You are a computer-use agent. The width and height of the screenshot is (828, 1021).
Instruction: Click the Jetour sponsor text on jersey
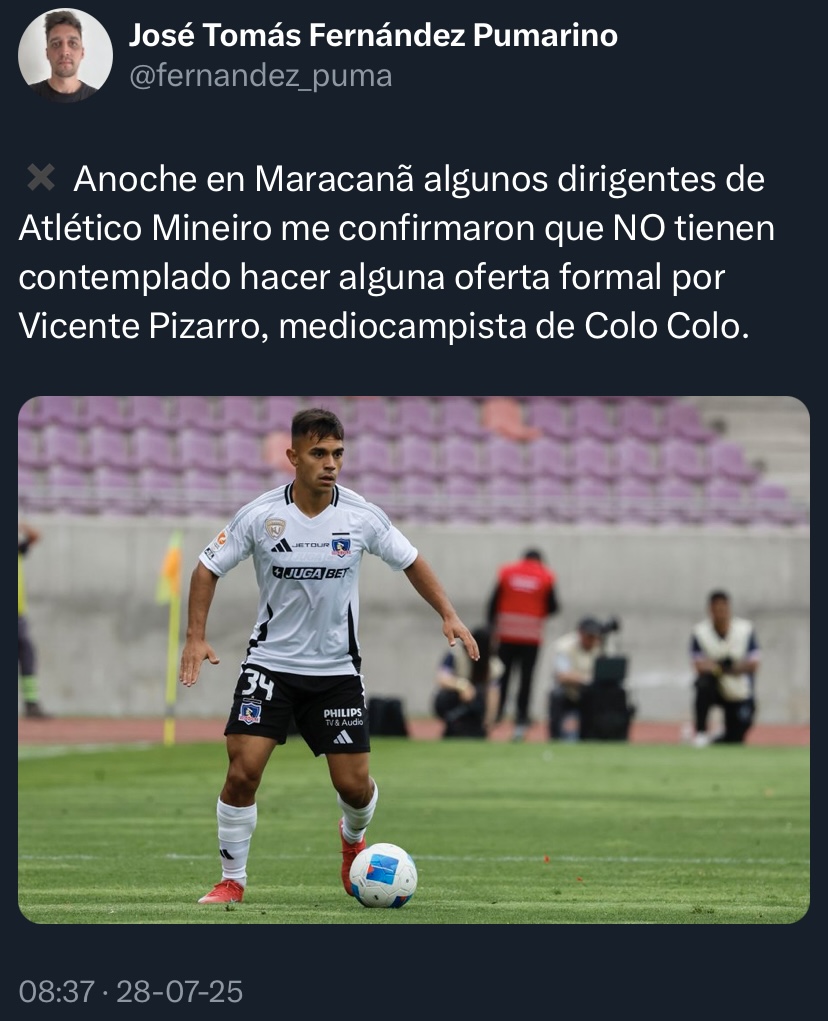coord(311,544)
